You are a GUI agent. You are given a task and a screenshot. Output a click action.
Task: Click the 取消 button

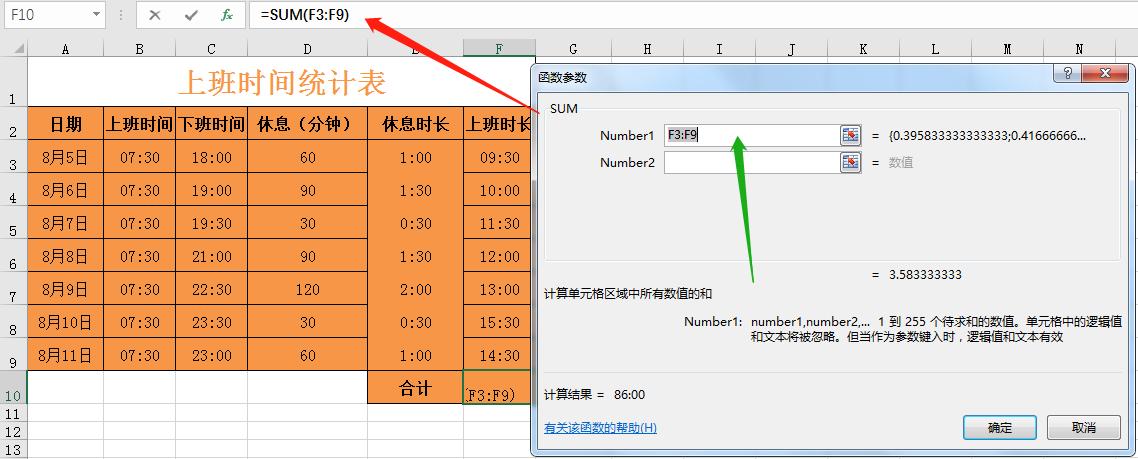tap(1084, 427)
